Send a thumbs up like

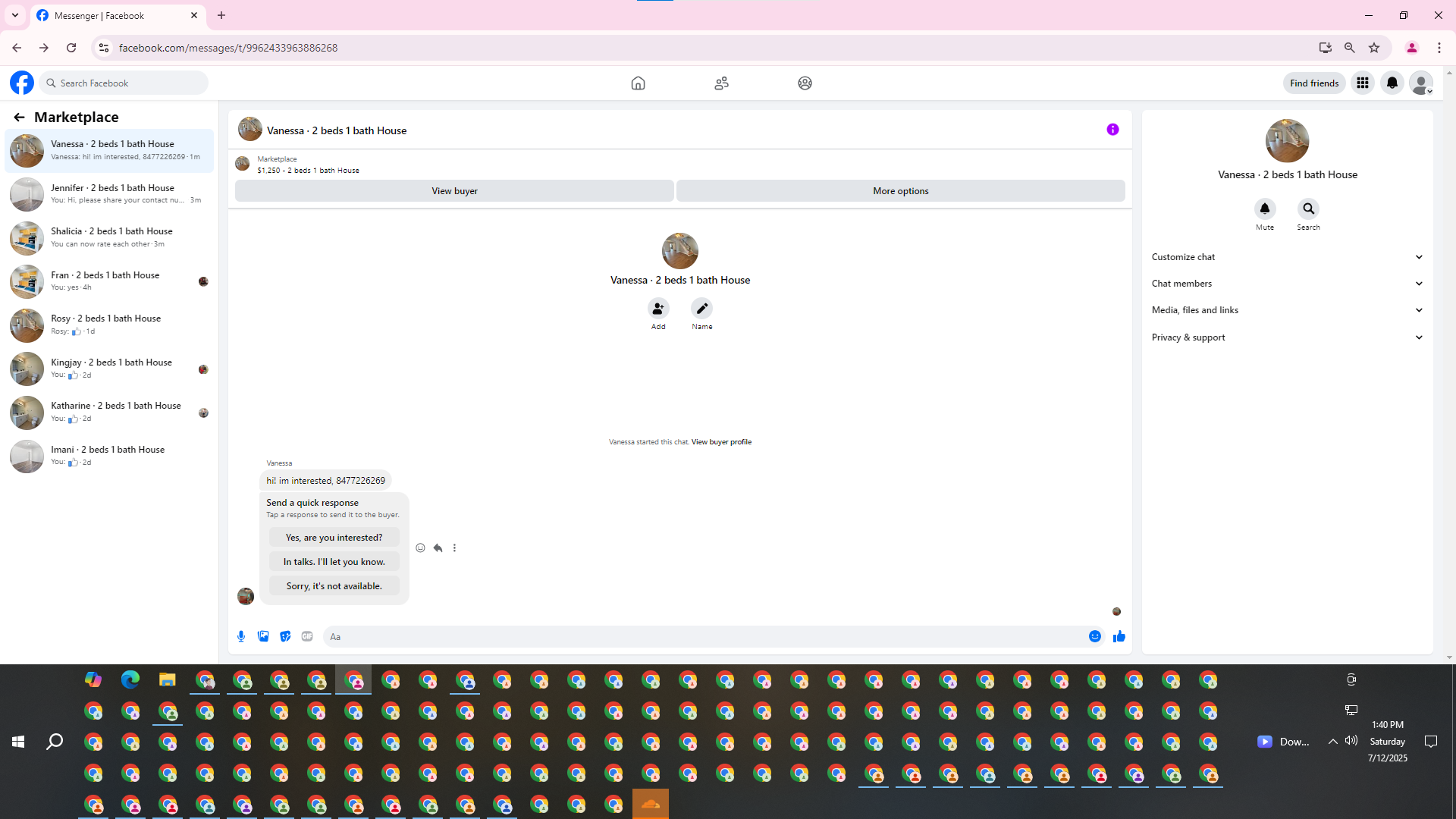click(x=1119, y=636)
